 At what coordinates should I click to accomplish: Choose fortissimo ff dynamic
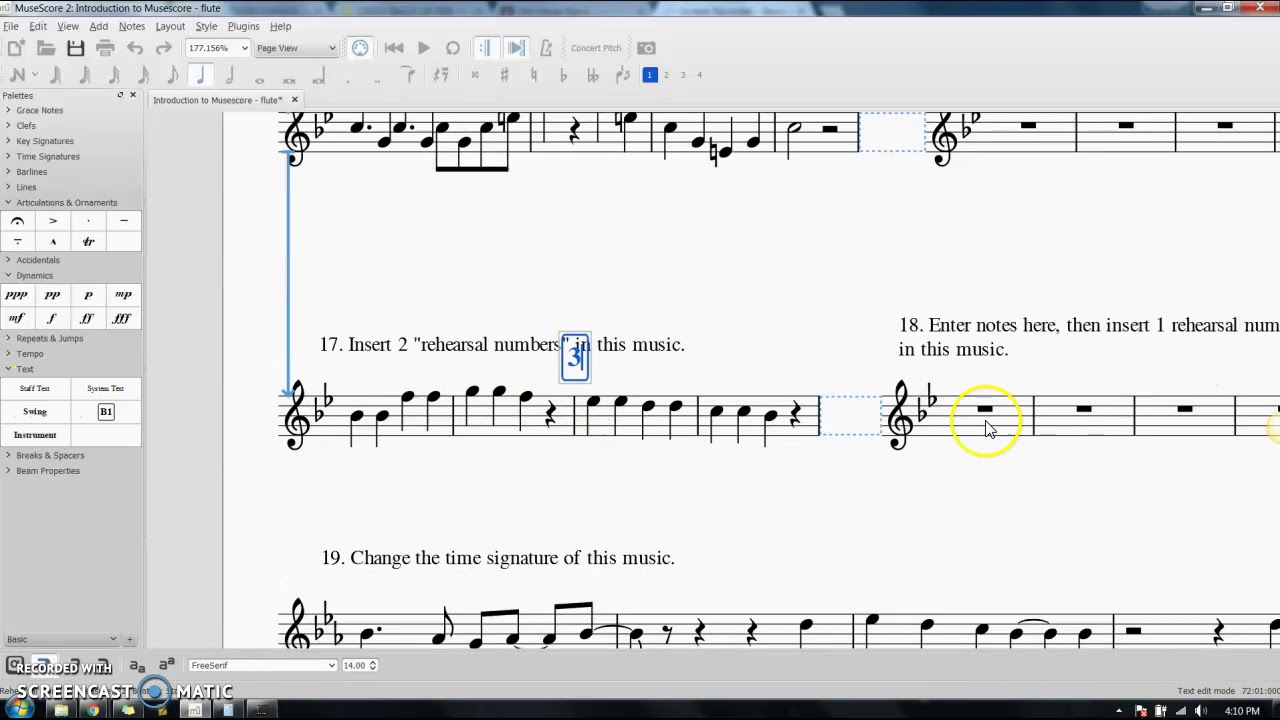(x=87, y=318)
